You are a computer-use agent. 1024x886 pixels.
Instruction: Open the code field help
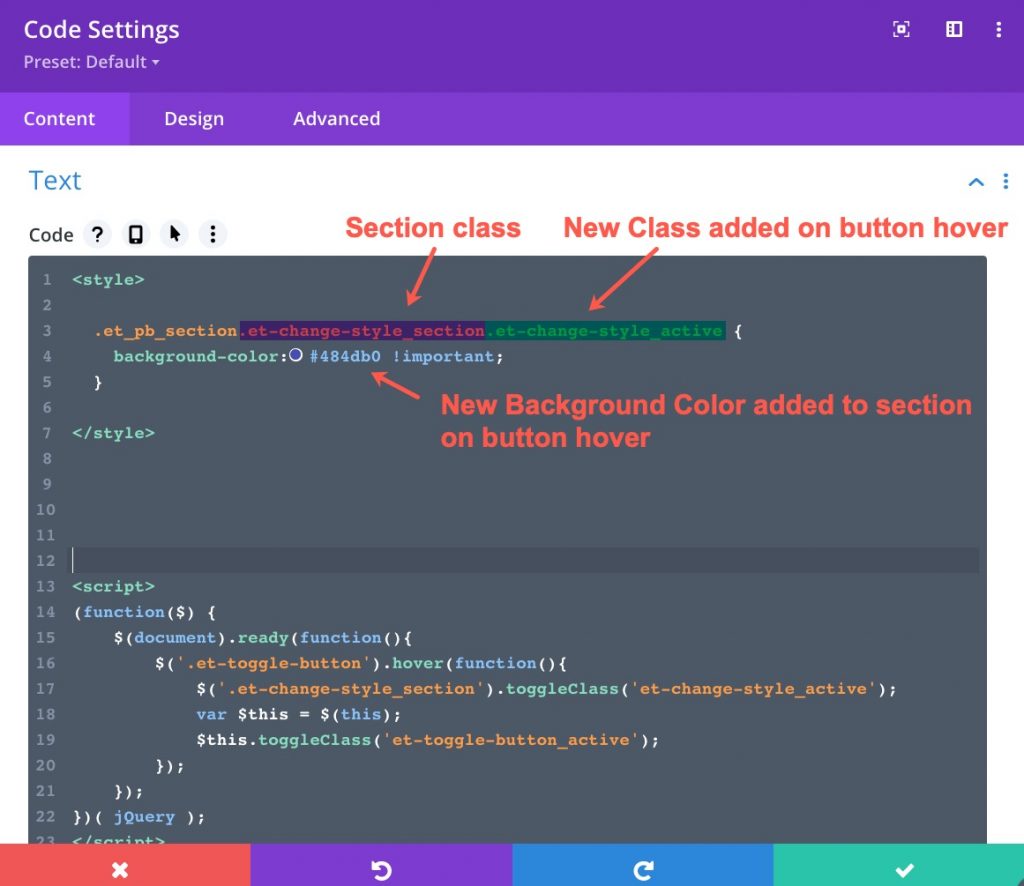tap(97, 234)
